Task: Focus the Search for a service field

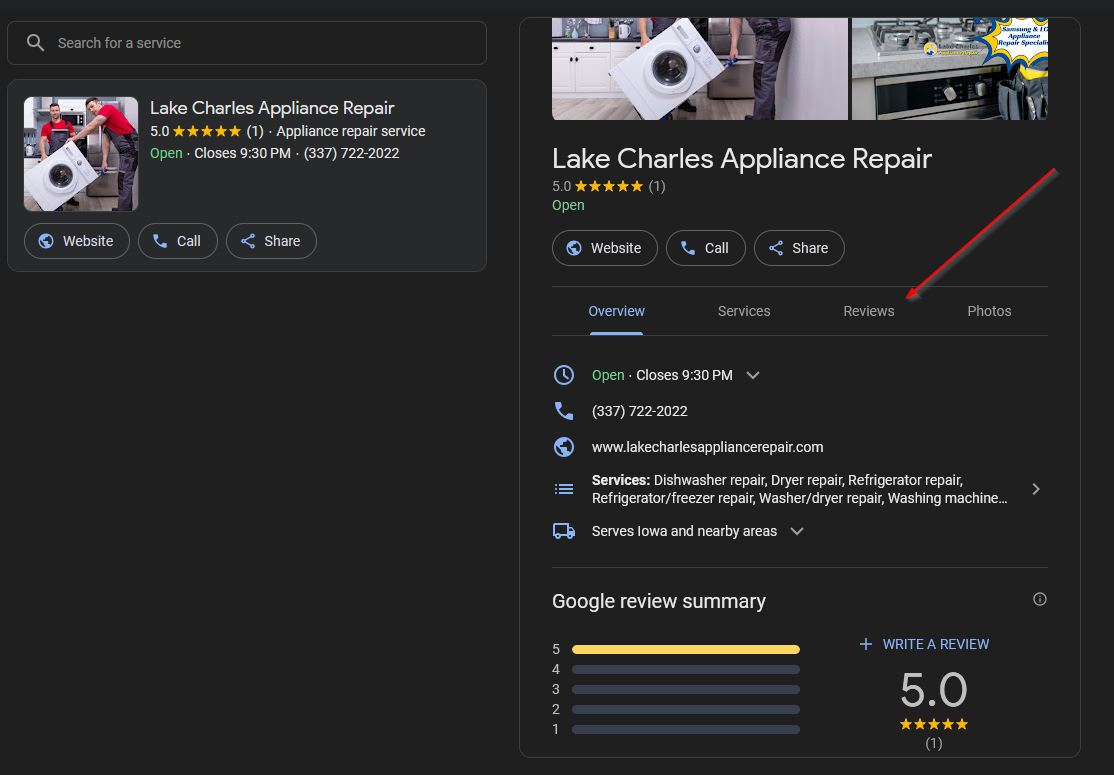Action: pyautogui.click(x=247, y=43)
